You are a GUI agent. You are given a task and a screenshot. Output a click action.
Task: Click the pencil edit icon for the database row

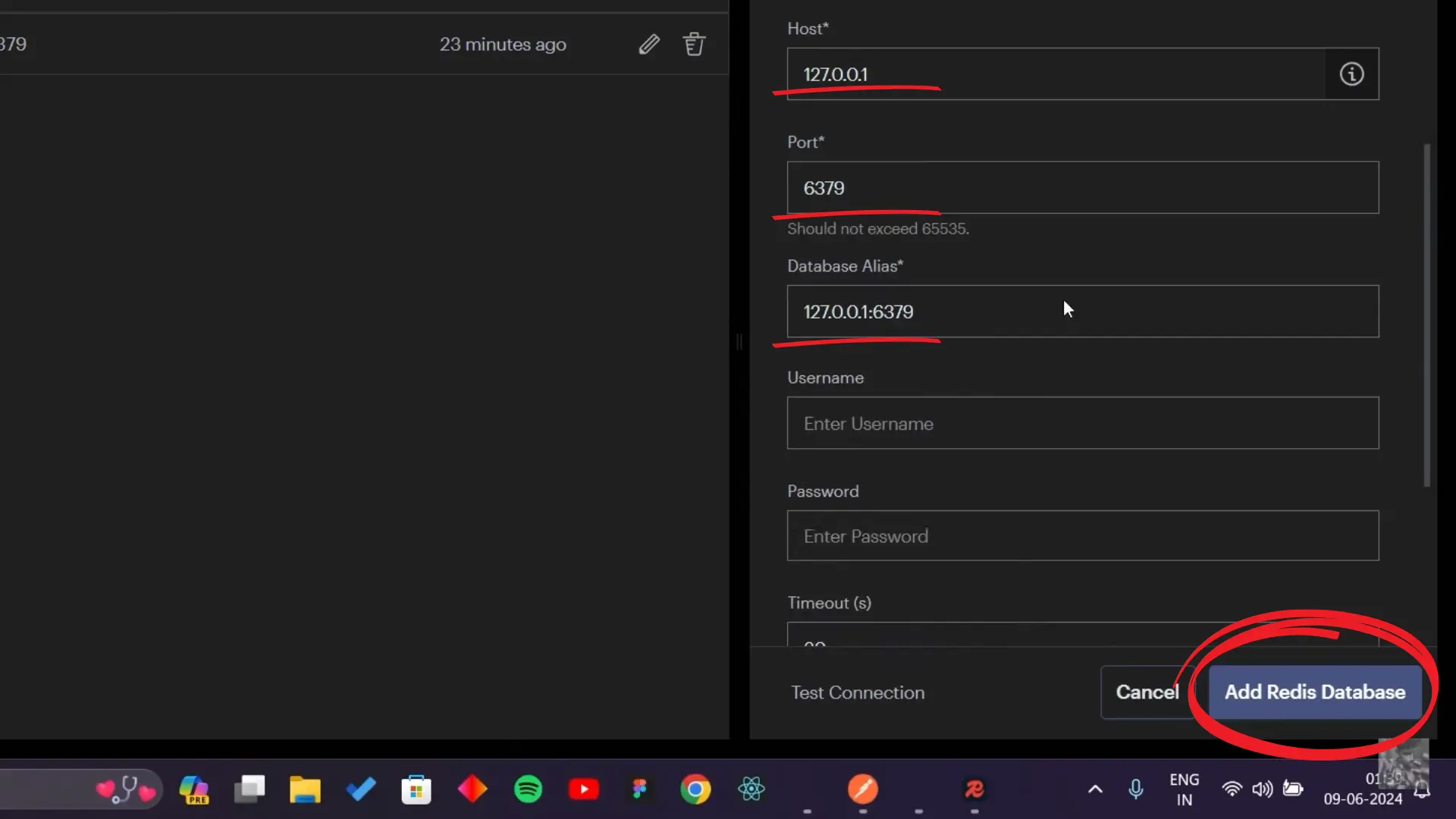[649, 45]
